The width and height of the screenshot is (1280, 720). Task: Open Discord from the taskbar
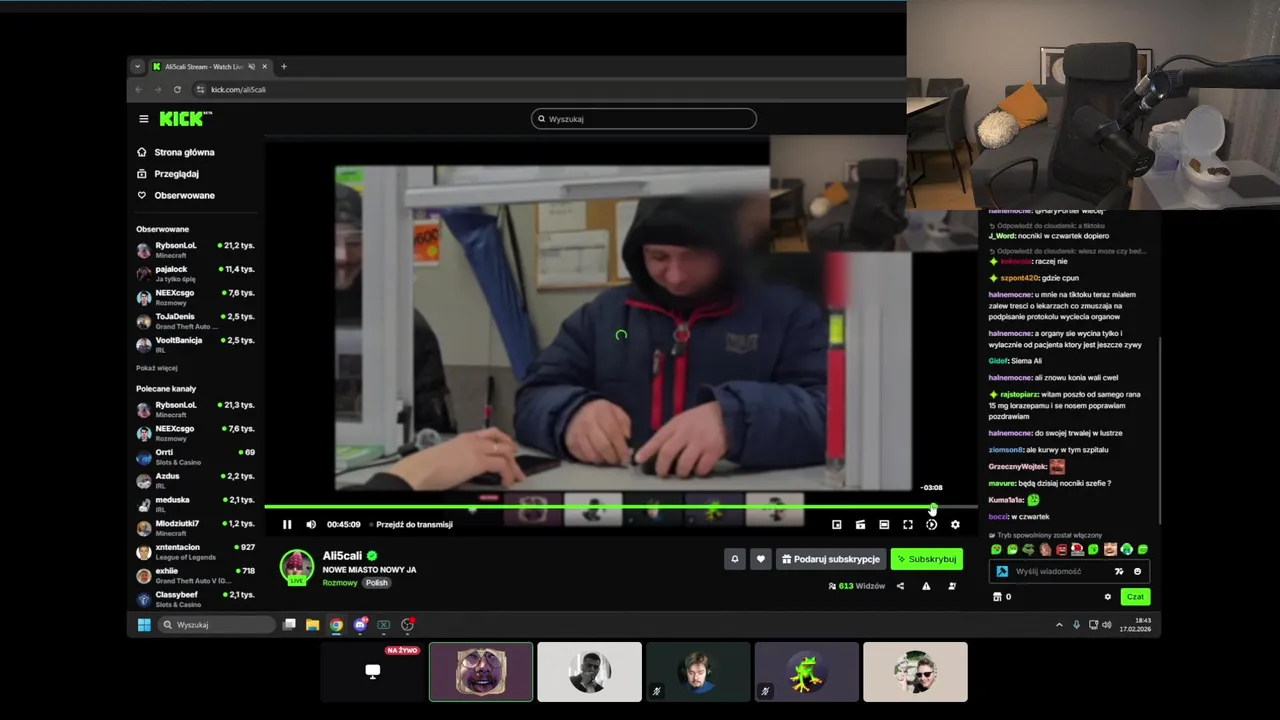point(360,625)
